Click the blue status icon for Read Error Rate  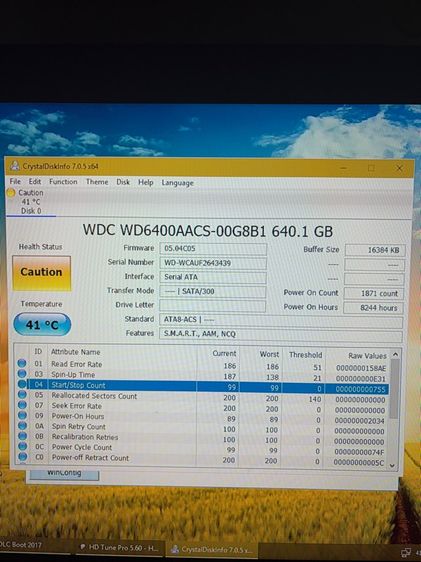click(x=22, y=363)
